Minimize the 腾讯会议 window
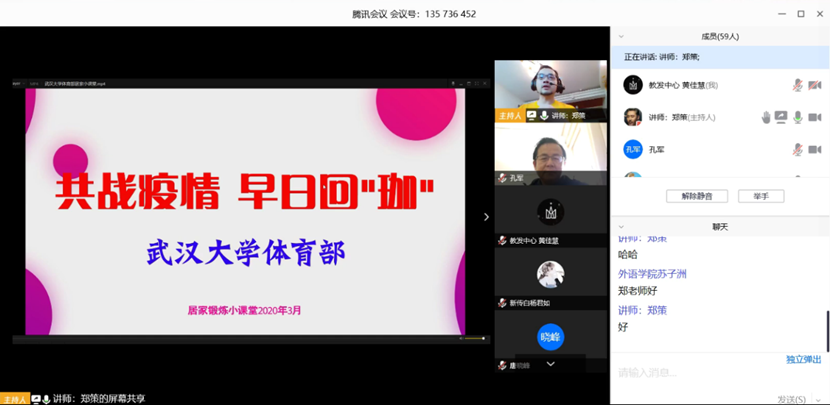 pyautogui.click(x=782, y=14)
